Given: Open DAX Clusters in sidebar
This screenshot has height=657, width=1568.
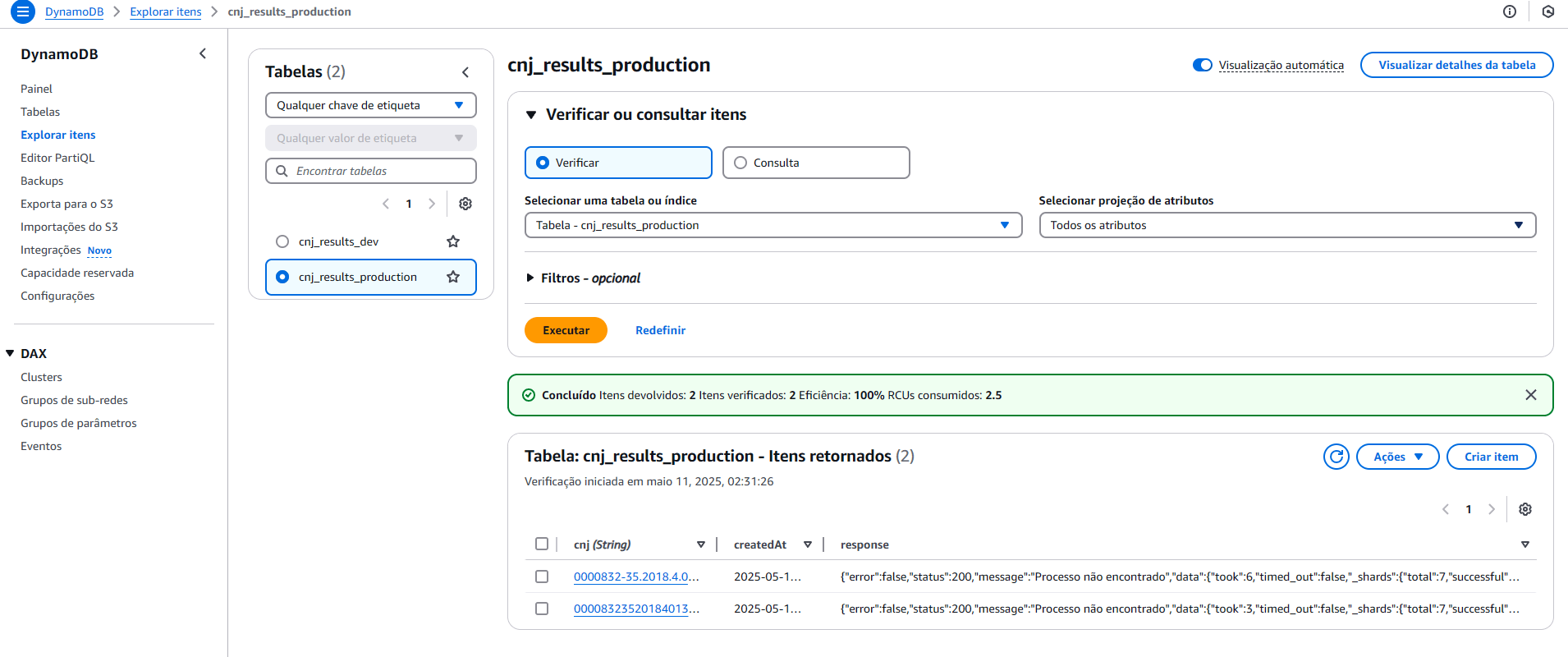Looking at the screenshot, I should 41,377.
